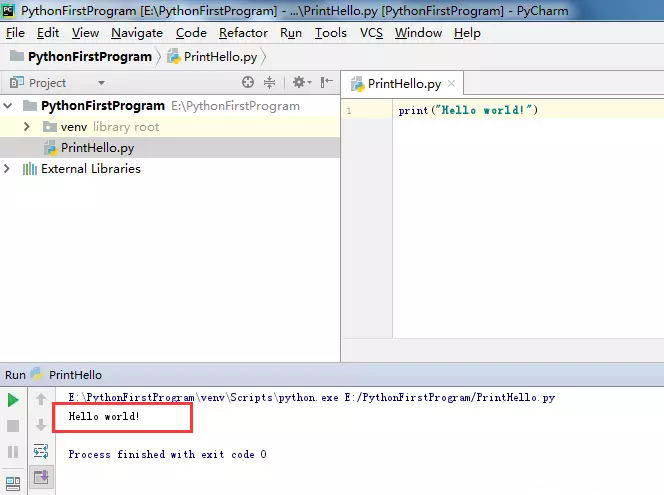The width and height of the screenshot is (664, 495).
Task: Open the VCS menu
Action: pyautogui.click(x=371, y=33)
